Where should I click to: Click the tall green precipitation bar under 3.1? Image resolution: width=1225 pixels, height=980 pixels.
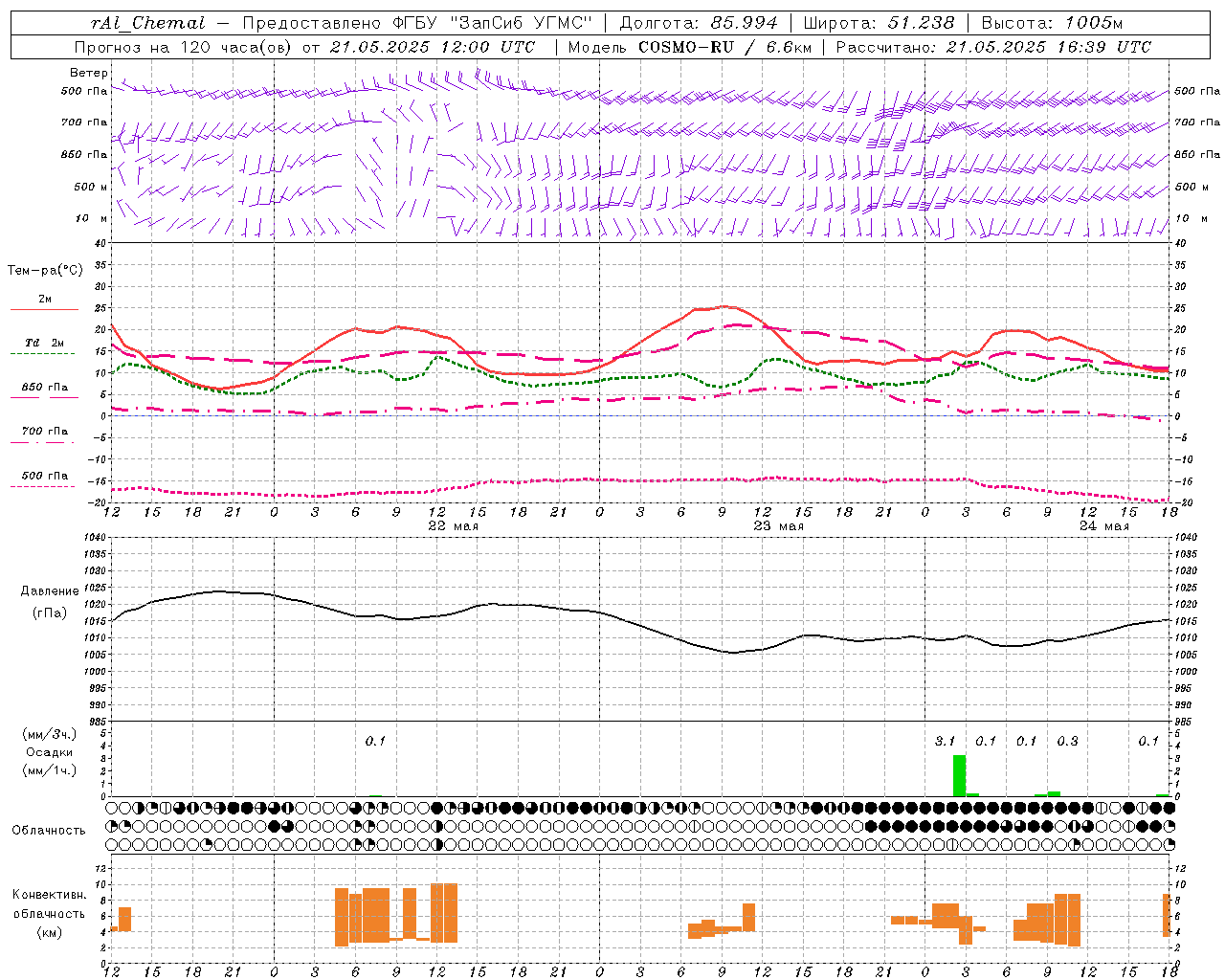[x=959, y=776]
